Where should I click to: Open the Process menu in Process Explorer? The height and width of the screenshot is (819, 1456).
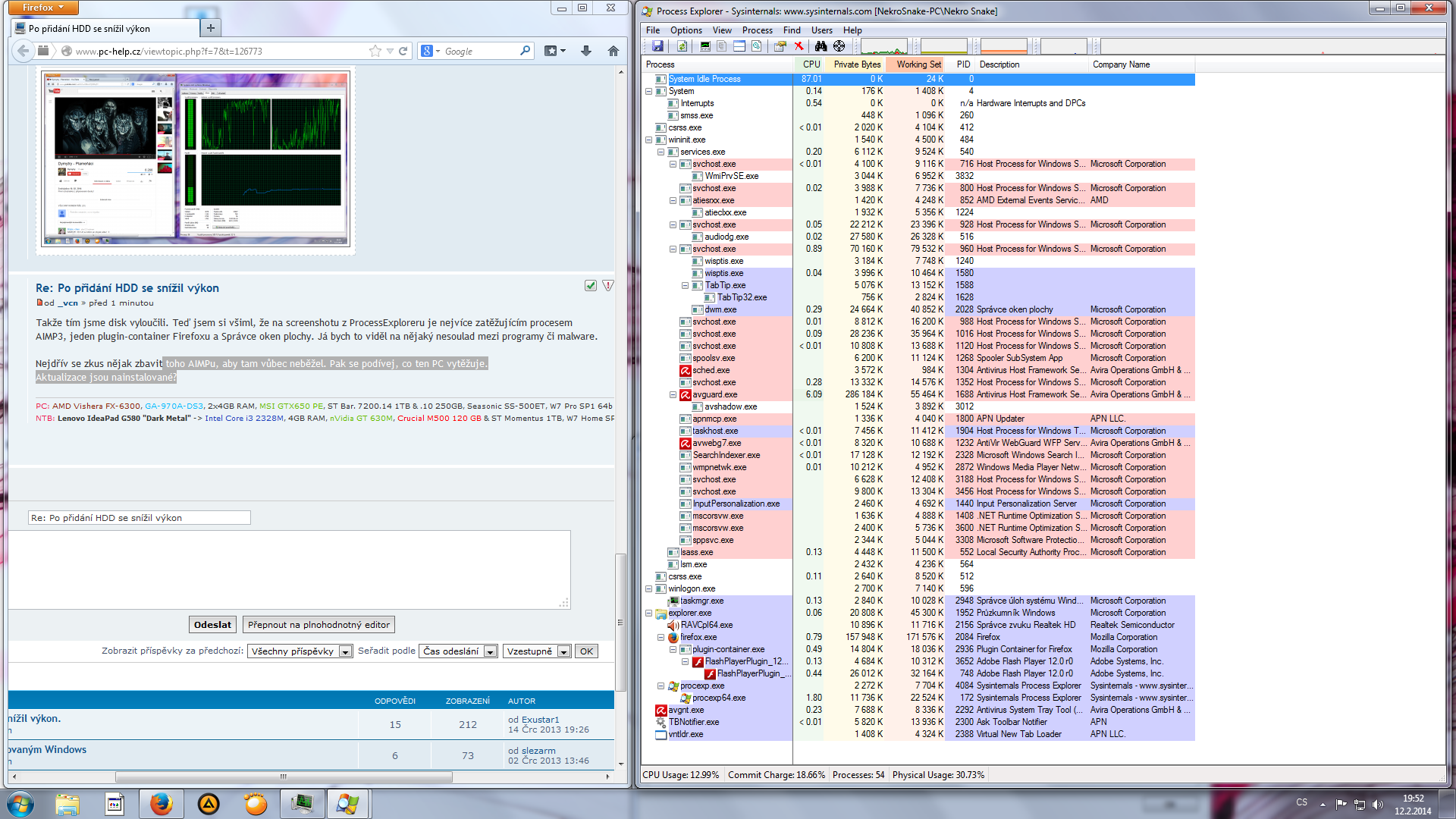[757, 30]
